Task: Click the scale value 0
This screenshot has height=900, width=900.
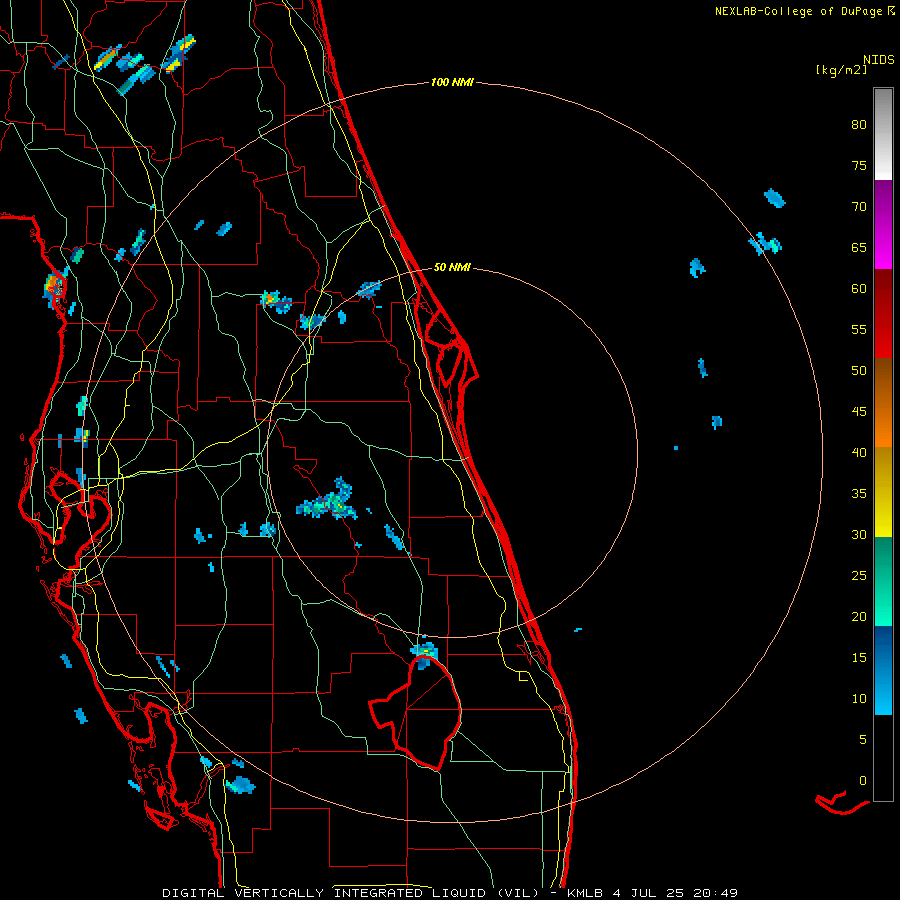Action: point(863,781)
